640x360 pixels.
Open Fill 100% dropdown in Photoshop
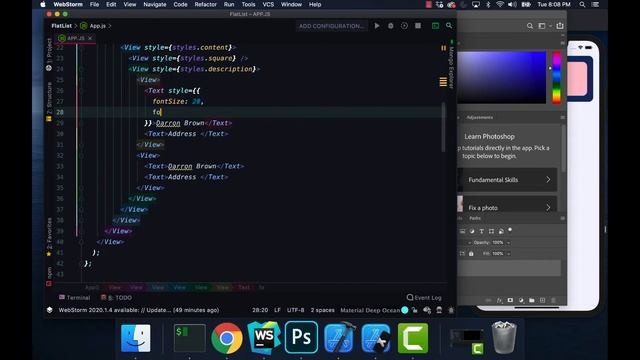[509, 253]
